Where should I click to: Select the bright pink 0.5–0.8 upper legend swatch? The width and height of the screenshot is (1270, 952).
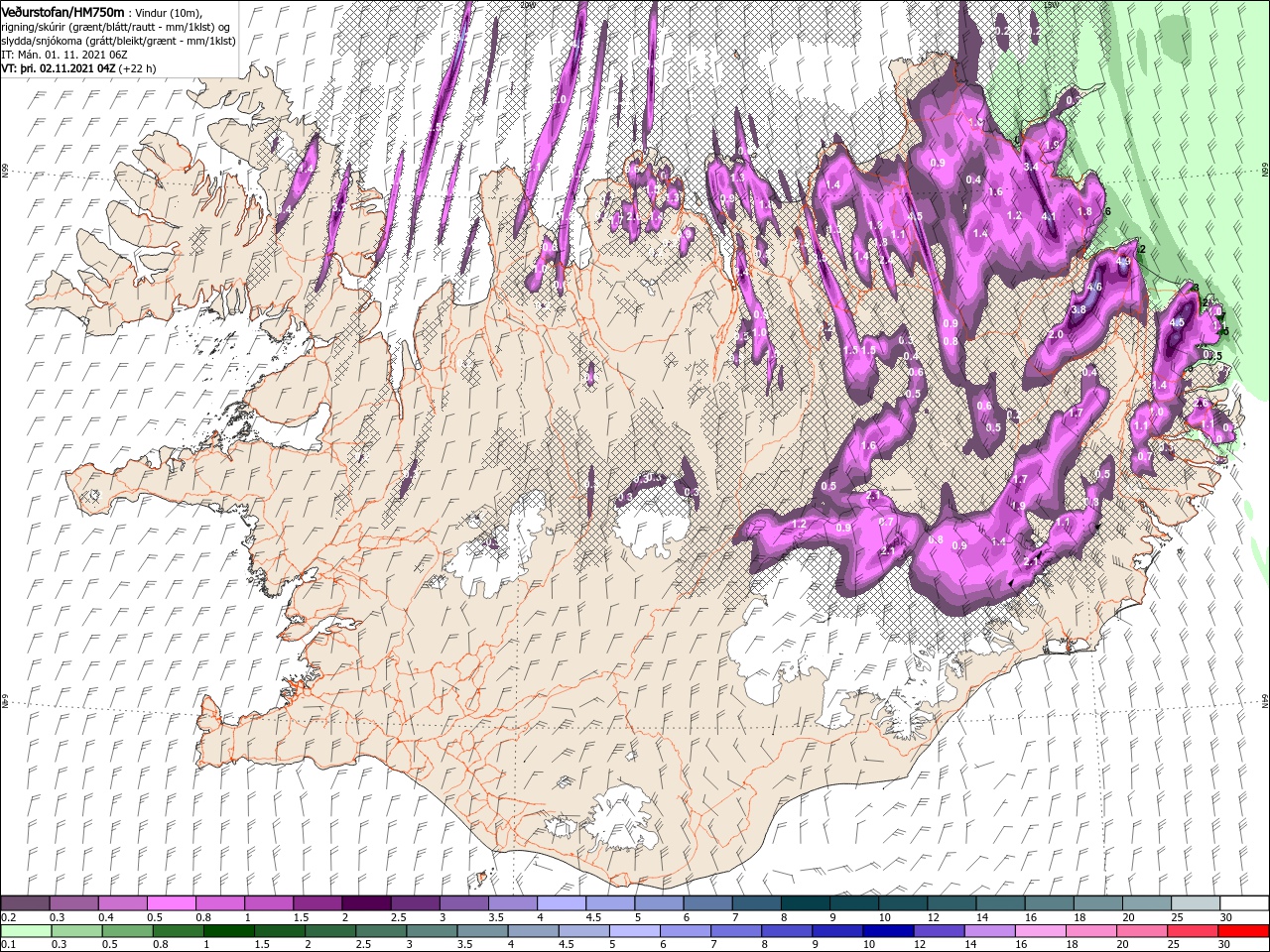click(171, 902)
